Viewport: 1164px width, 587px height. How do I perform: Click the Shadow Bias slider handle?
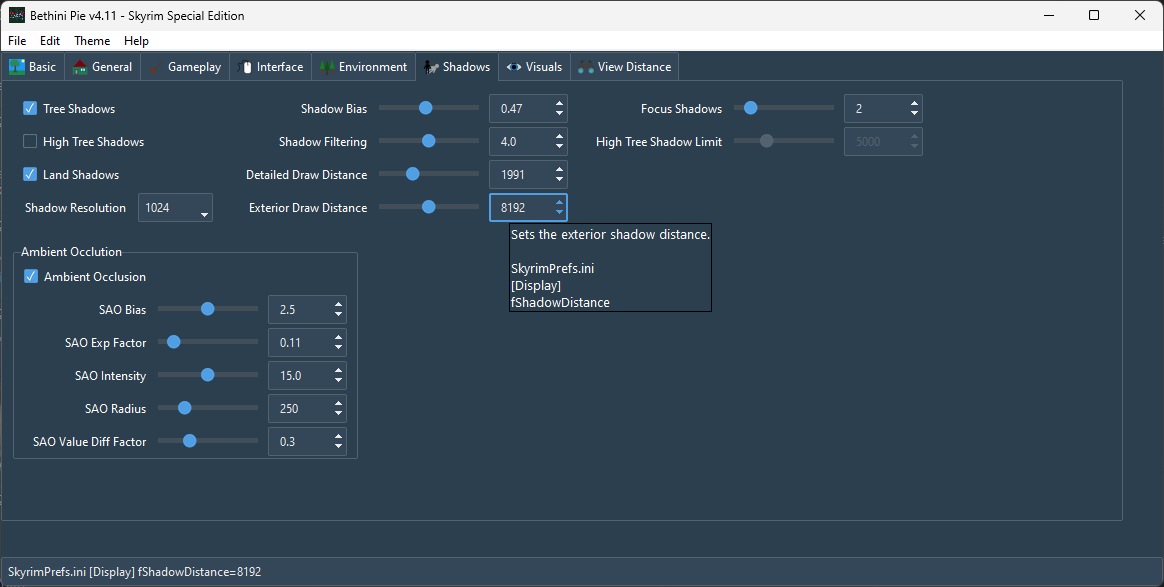425,108
